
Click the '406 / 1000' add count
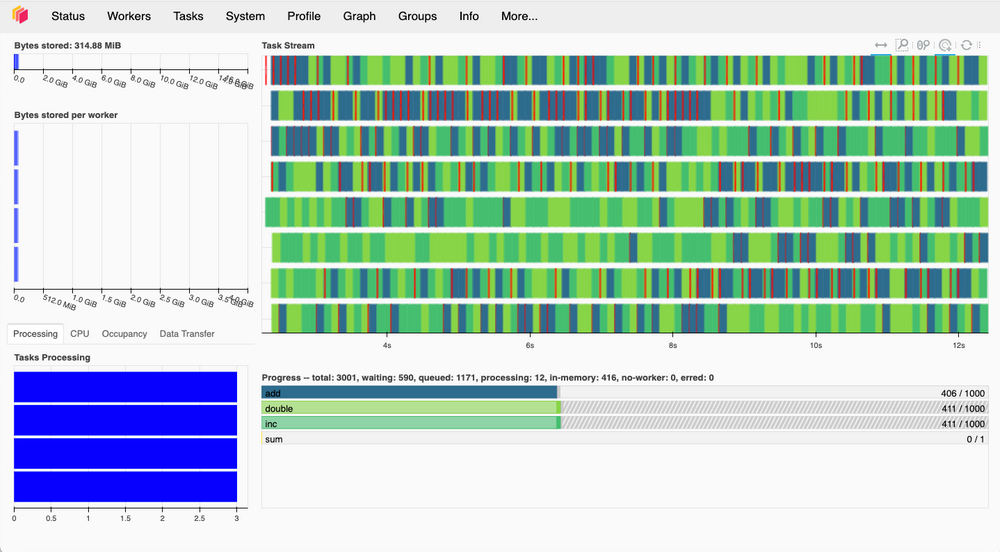pos(963,393)
